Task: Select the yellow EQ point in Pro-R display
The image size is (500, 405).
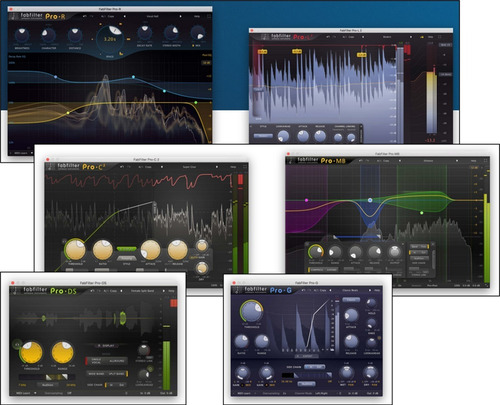Action: pyautogui.click(x=68, y=113)
